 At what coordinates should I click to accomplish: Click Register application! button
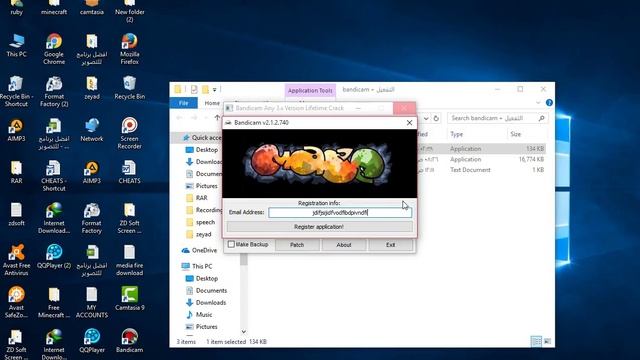[x=319, y=227]
